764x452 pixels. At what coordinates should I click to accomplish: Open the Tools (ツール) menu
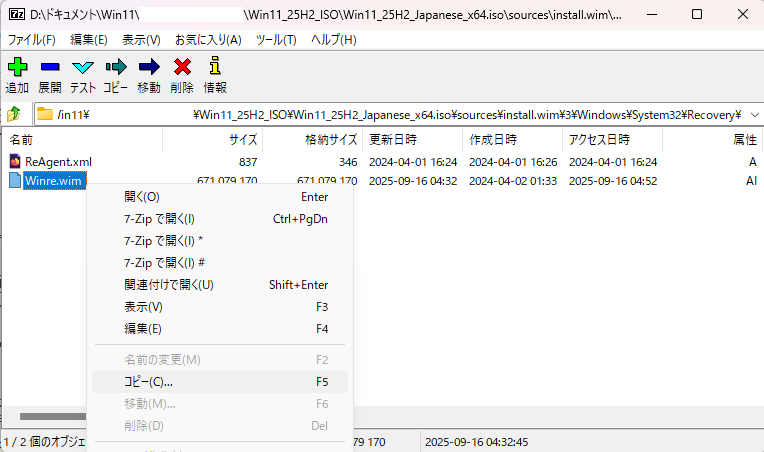point(276,39)
